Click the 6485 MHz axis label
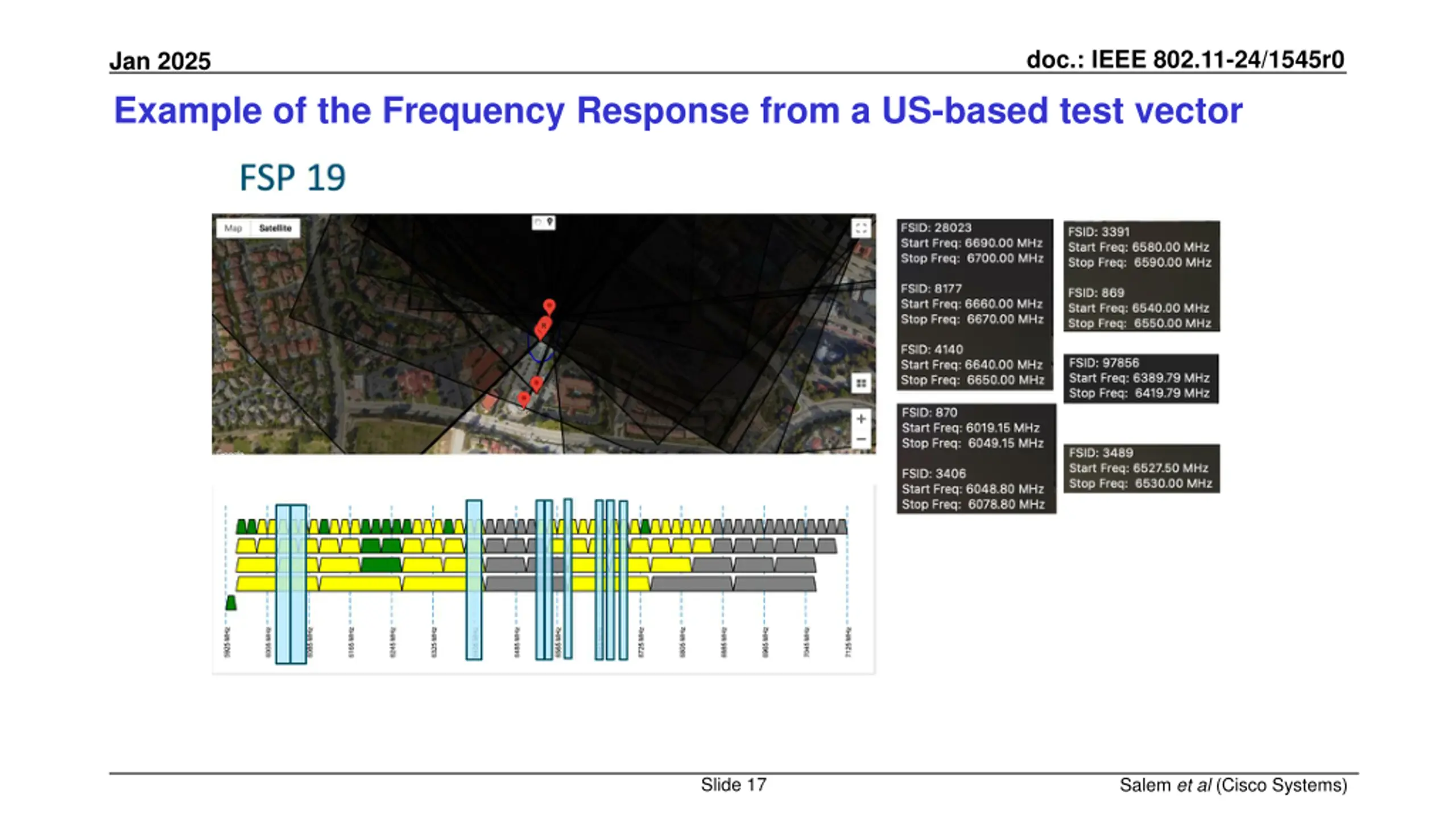The image size is (1456, 819). (x=517, y=643)
